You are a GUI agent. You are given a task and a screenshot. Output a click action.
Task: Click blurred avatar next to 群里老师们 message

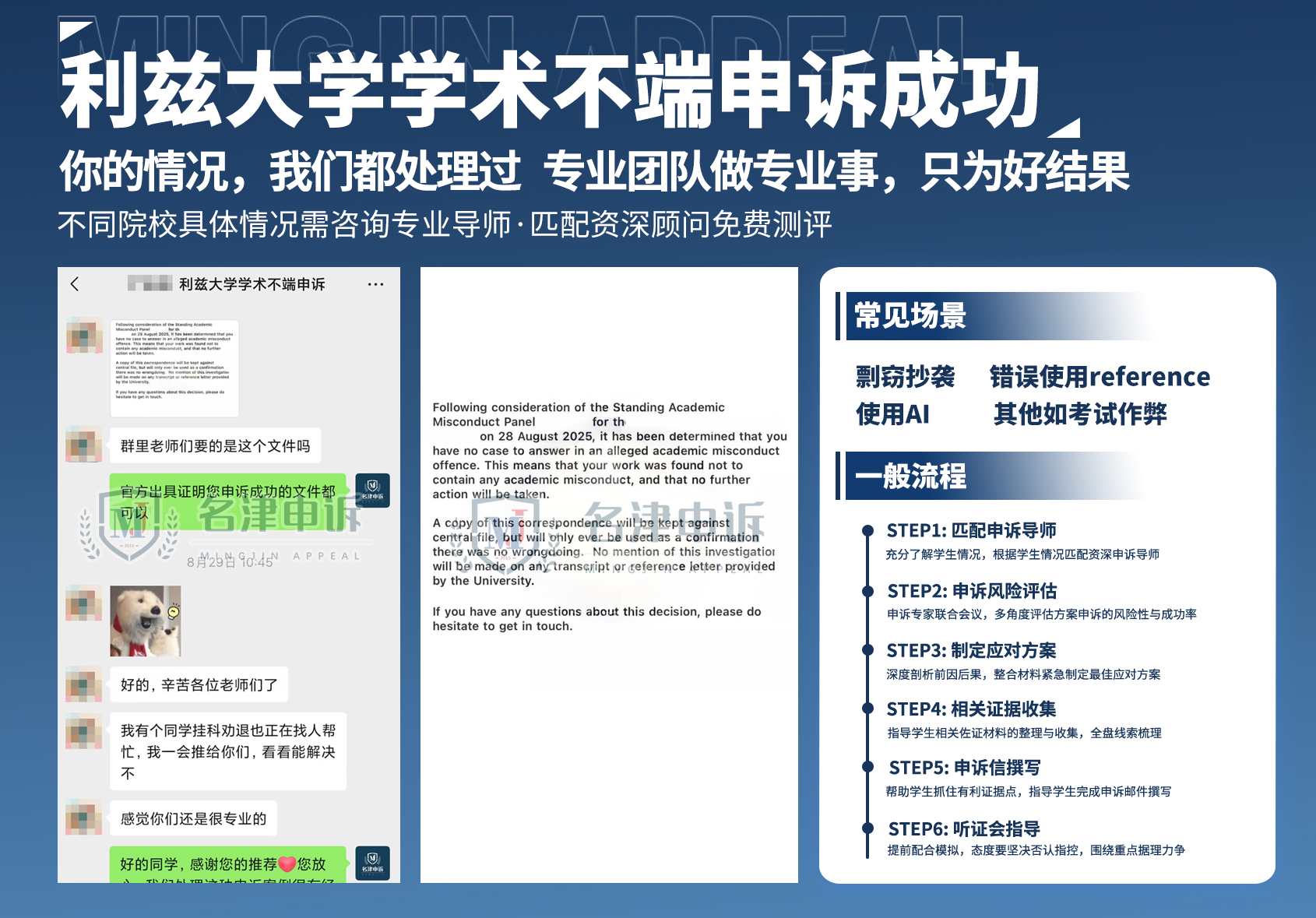[x=84, y=445]
